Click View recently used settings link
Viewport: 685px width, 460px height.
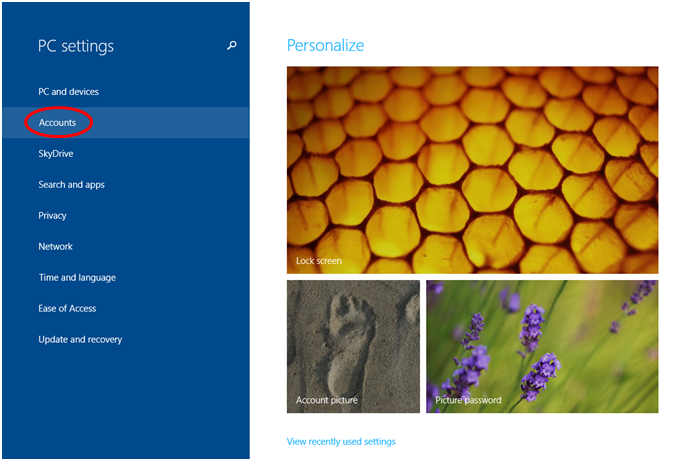(341, 442)
